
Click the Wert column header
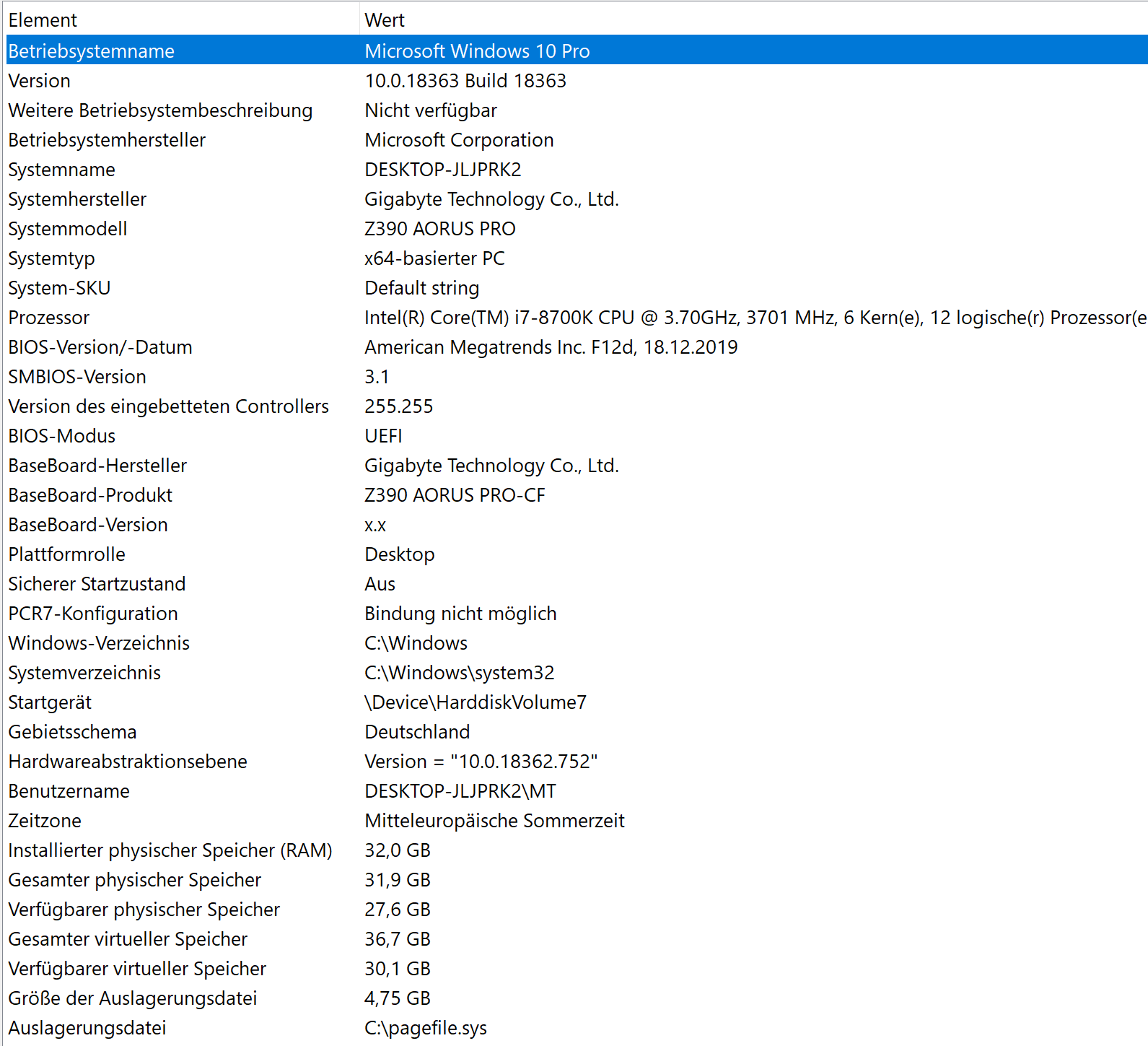coord(754,20)
